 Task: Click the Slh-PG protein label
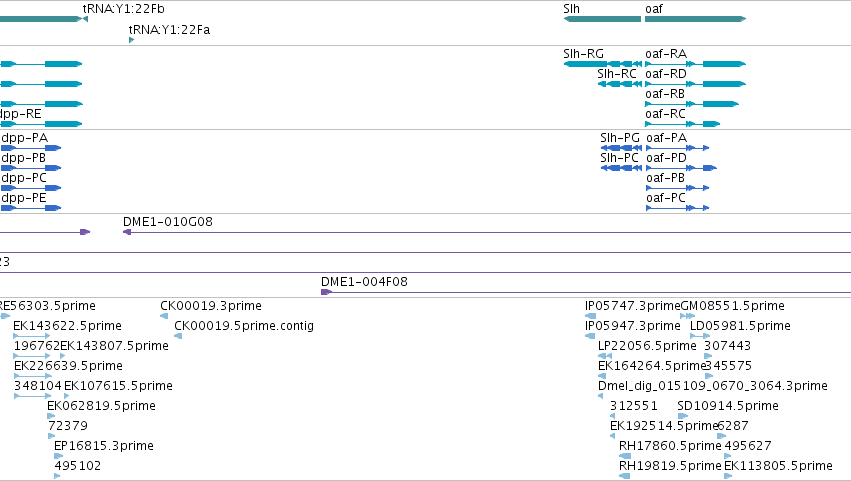[x=620, y=138]
